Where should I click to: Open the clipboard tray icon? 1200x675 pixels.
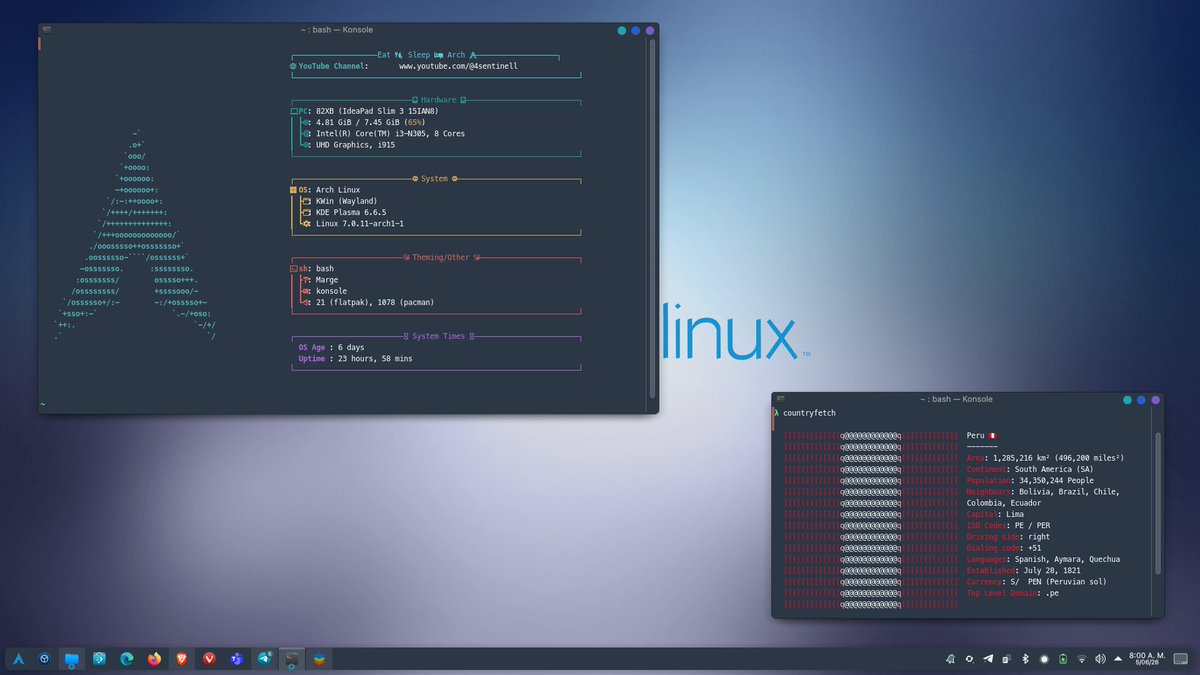[x=1006, y=659]
